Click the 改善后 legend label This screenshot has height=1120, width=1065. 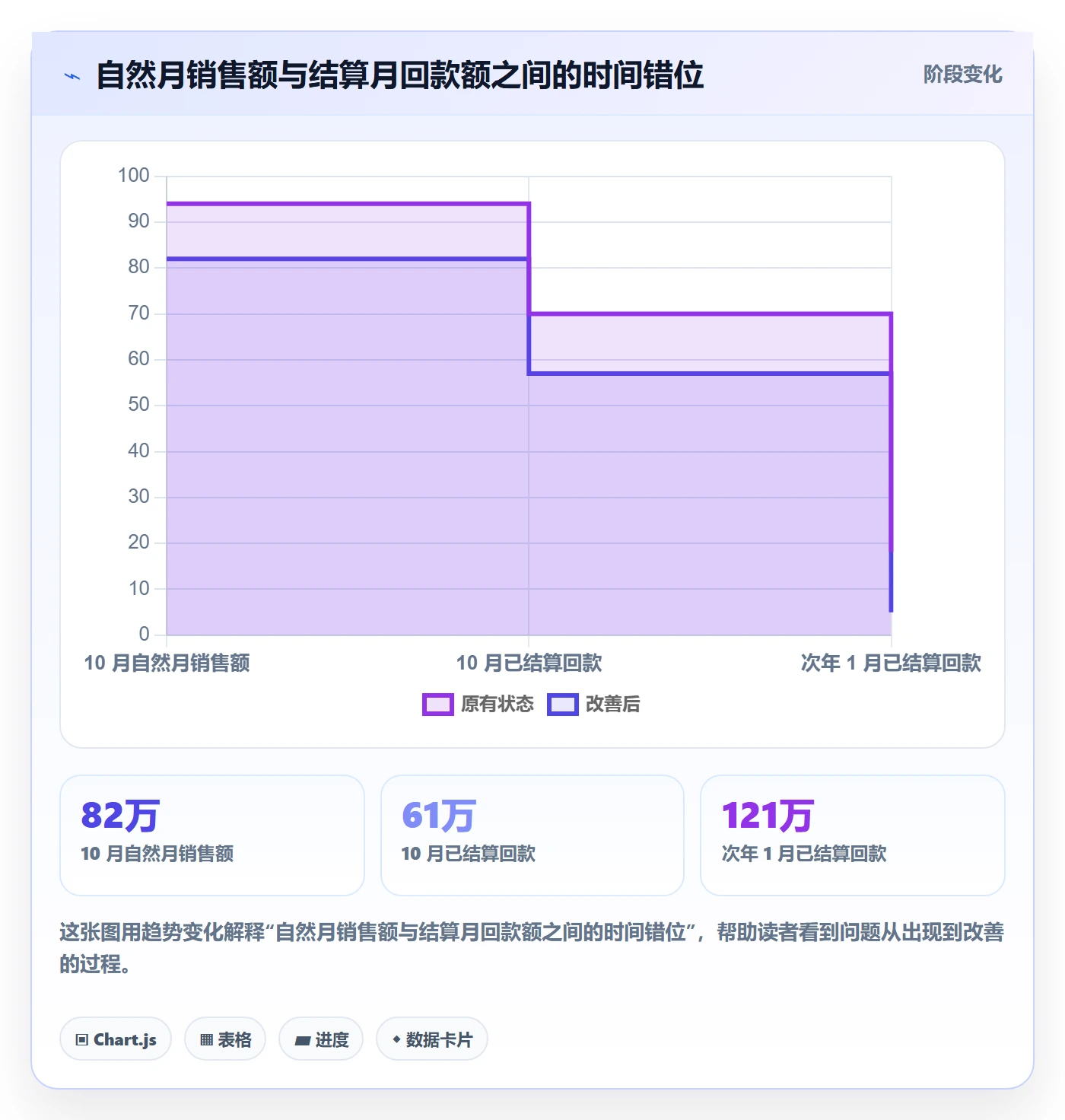(x=612, y=705)
